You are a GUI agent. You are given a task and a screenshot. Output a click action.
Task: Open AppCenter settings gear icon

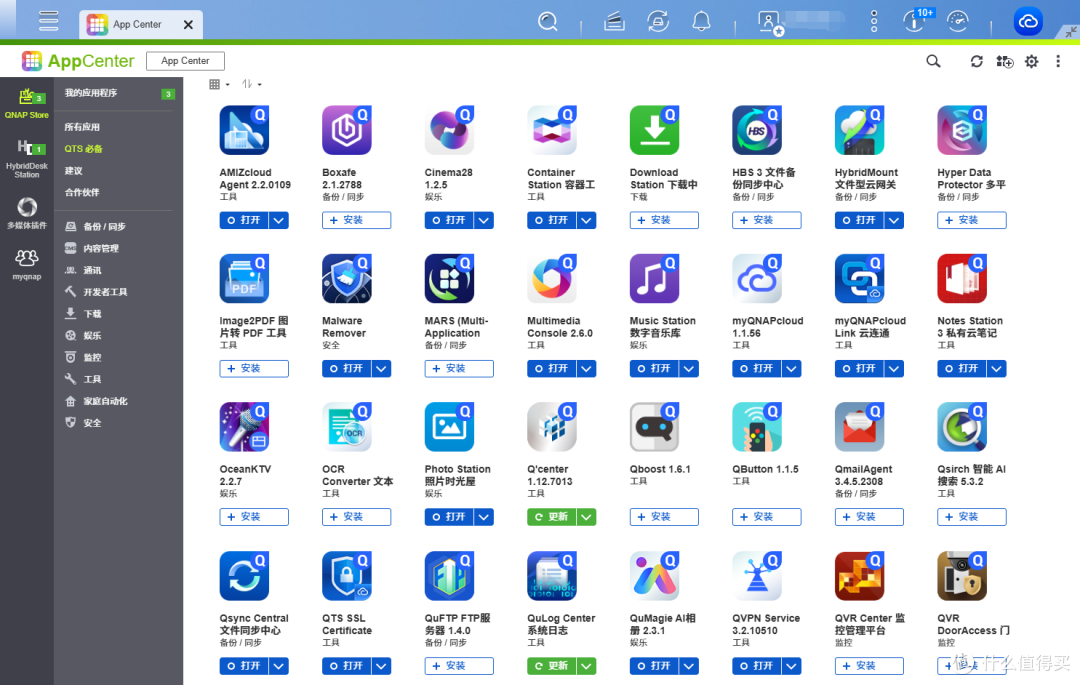click(x=1031, y=61)
